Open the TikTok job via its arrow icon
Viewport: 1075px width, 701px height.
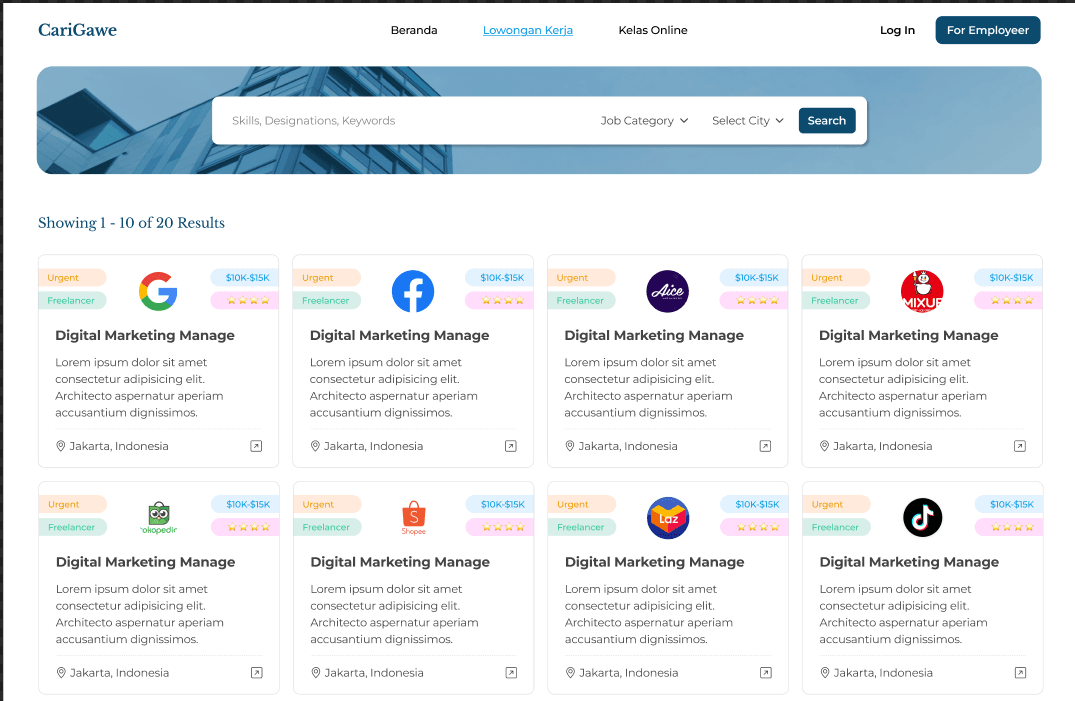point(1021,673)
